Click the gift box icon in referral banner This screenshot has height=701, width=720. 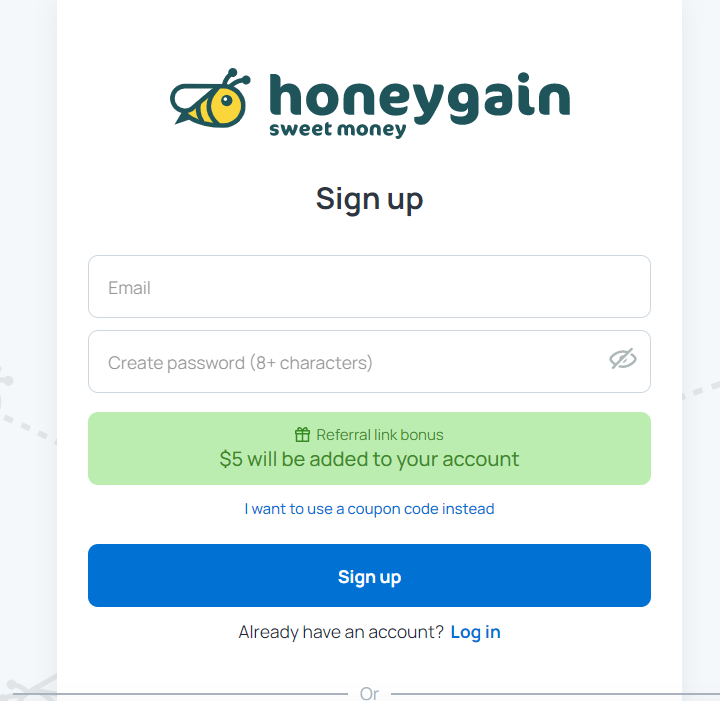(x=302, y=434)
